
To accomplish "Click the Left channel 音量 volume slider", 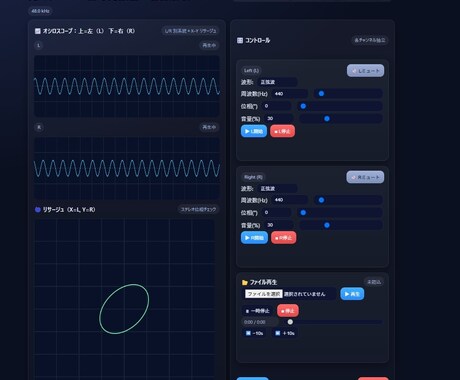I will coord(341,118).
